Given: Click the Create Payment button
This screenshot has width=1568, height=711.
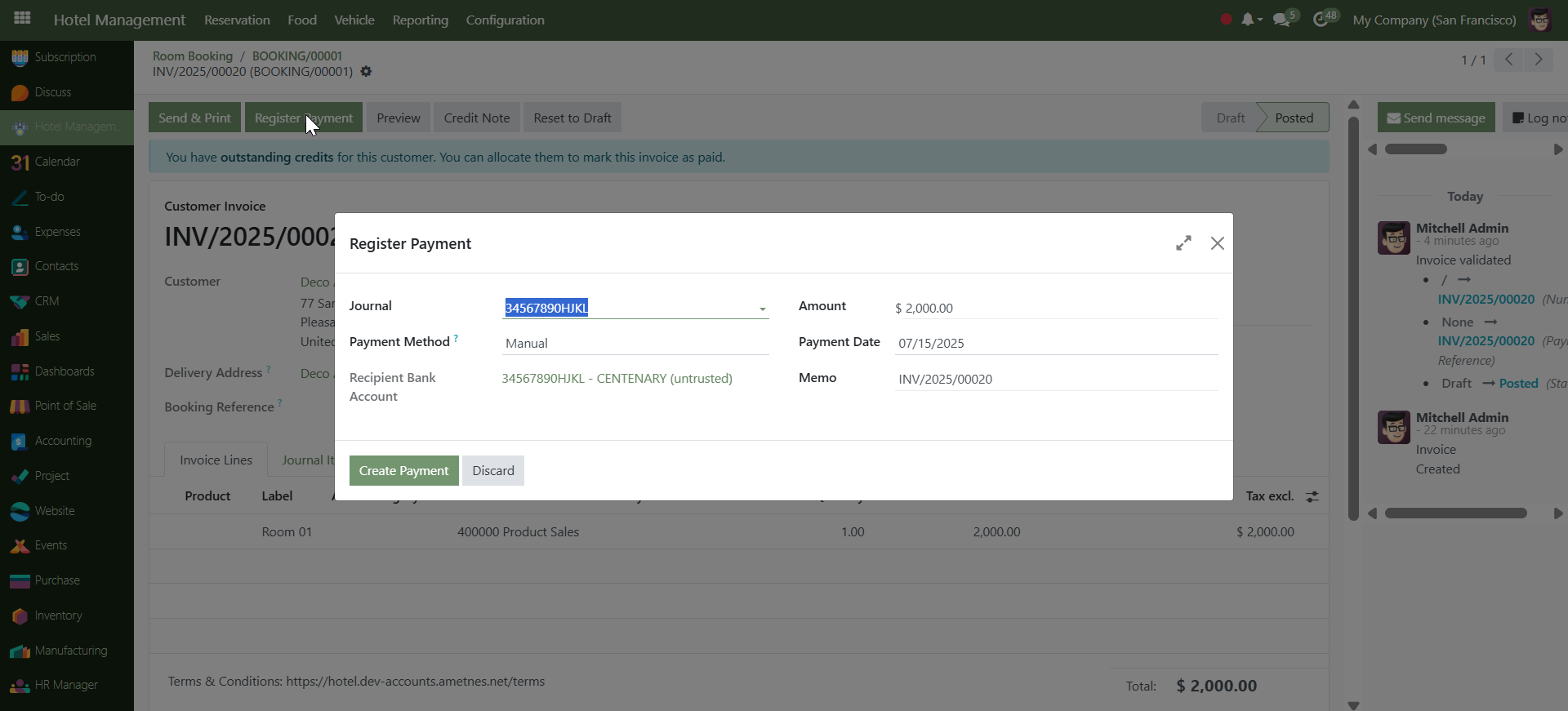Looking at the screenshot, I should [403, 471].
